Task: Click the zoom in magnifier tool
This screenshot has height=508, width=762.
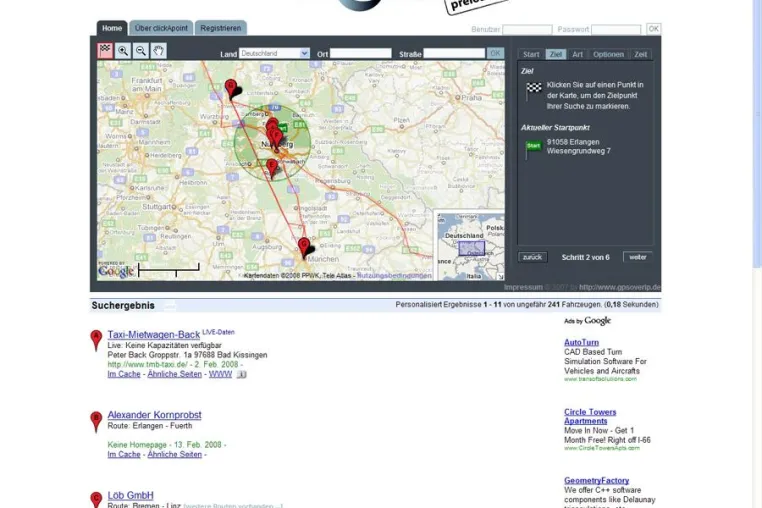Action: [x=123, y=50]
